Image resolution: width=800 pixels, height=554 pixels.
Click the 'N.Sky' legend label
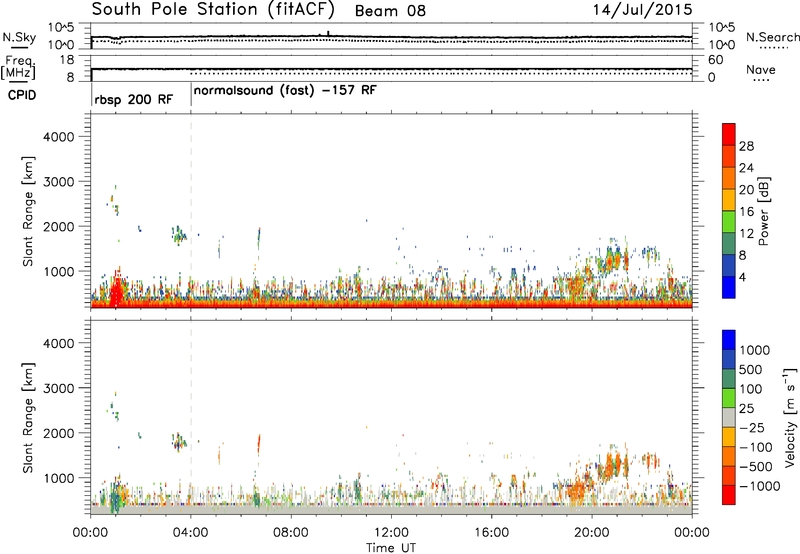(19, 38)
